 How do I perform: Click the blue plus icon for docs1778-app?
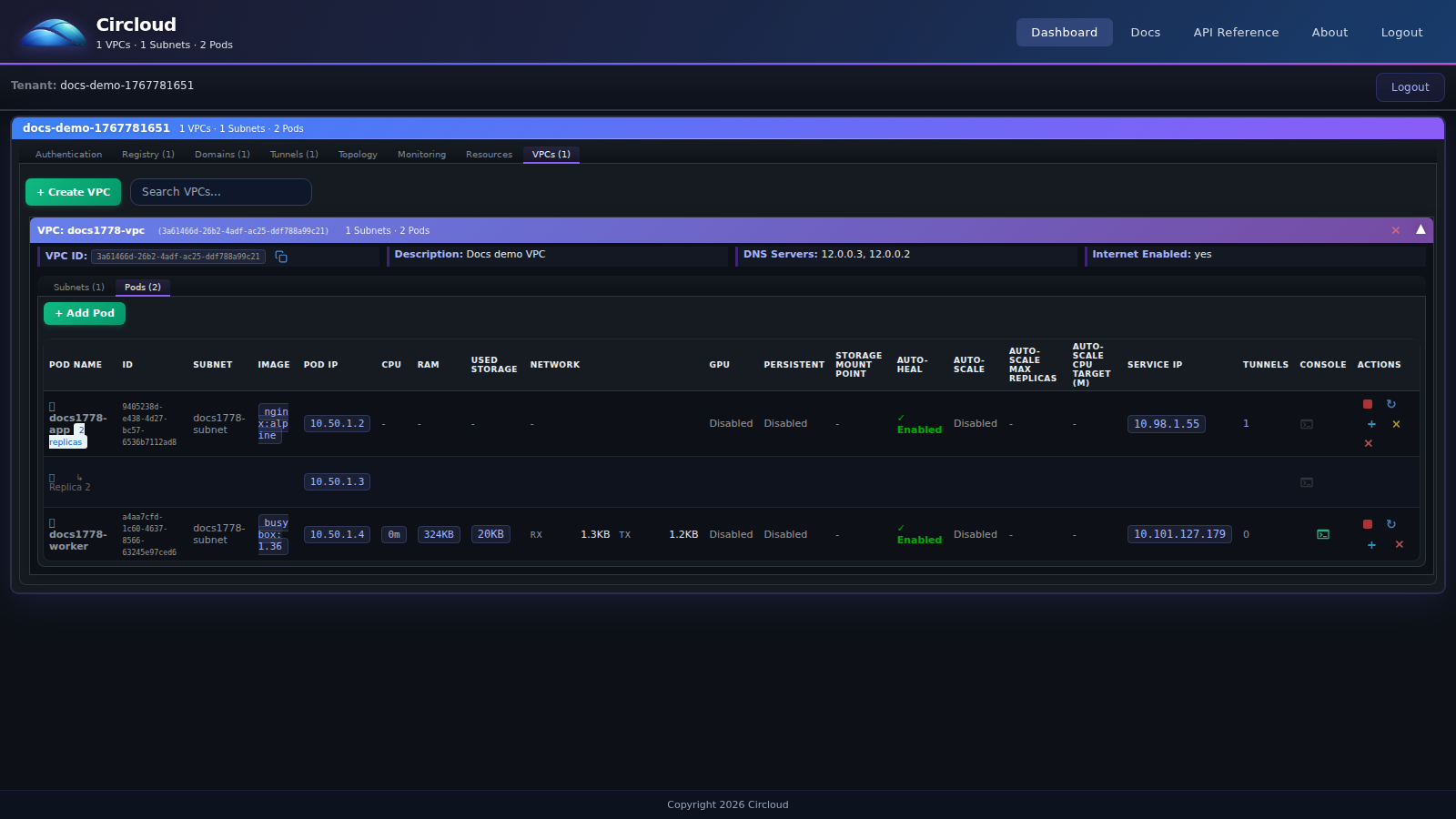click(x=1371, y=424)
